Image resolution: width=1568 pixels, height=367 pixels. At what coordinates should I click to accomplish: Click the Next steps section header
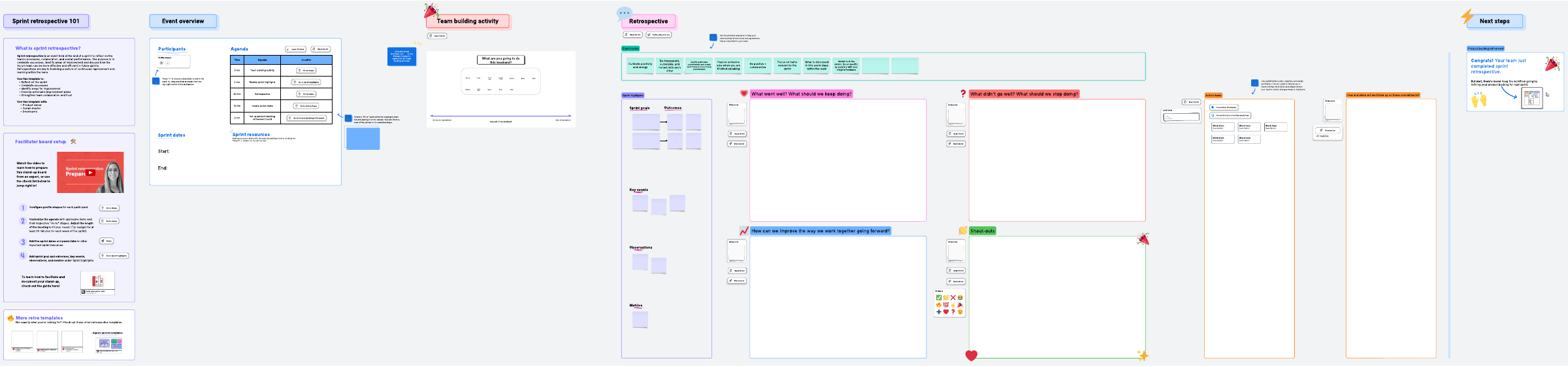tap(1494, 21)
